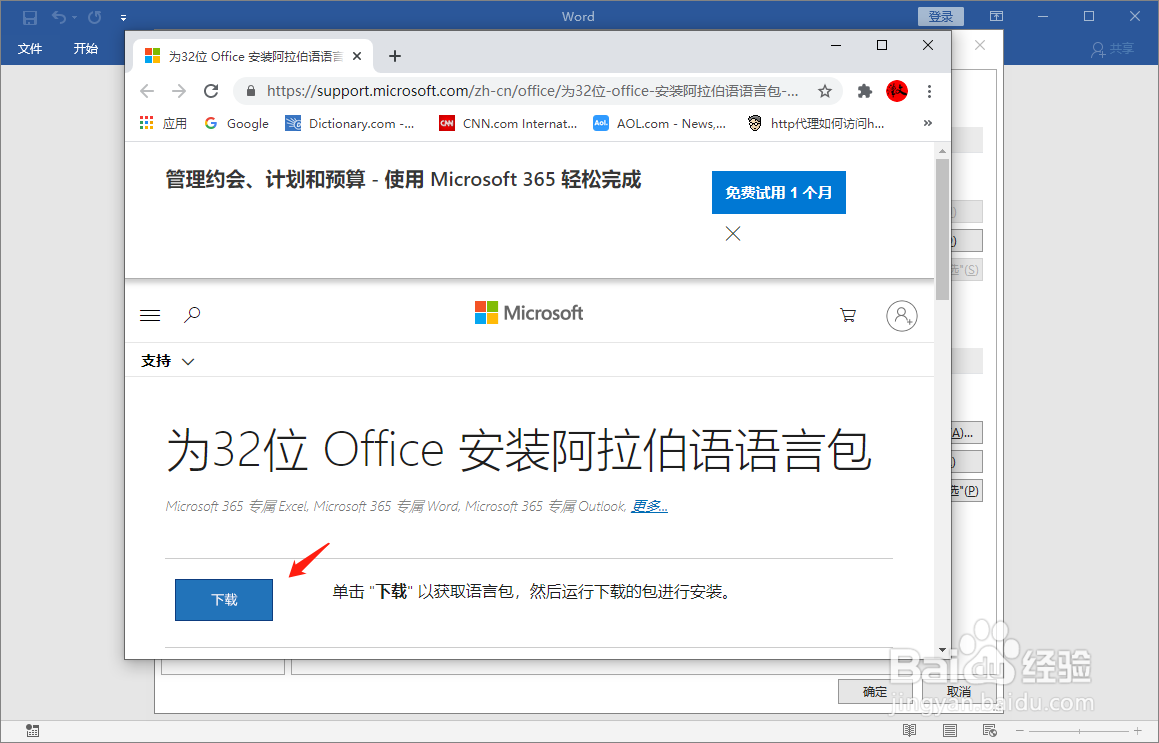Screen dimensions: 1159x743
Task: Click the 登录 button in Word title bar
Action: 941,16
